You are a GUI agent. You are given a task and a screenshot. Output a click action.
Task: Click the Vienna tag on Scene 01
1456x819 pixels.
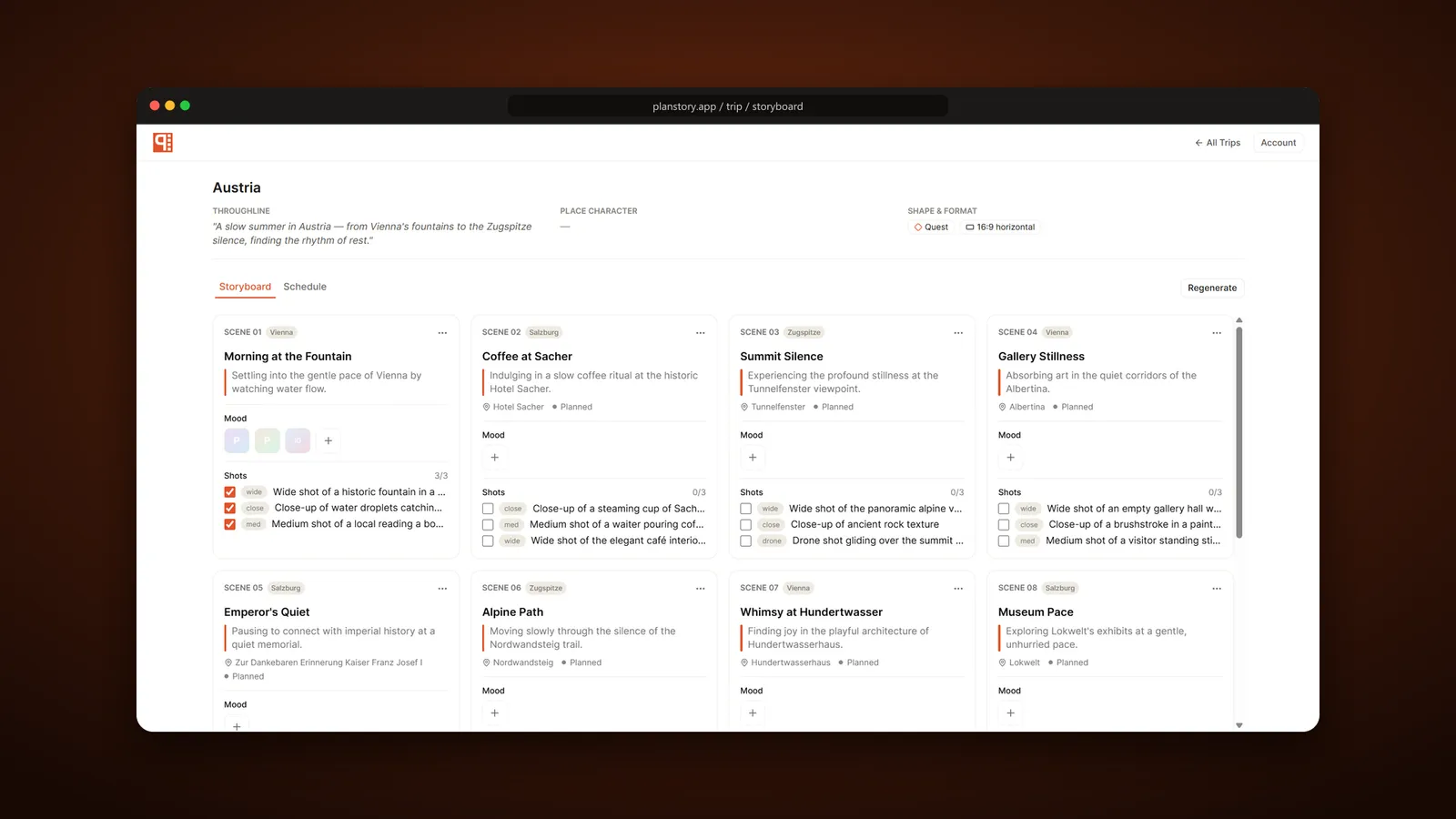[x=281, y=333]
